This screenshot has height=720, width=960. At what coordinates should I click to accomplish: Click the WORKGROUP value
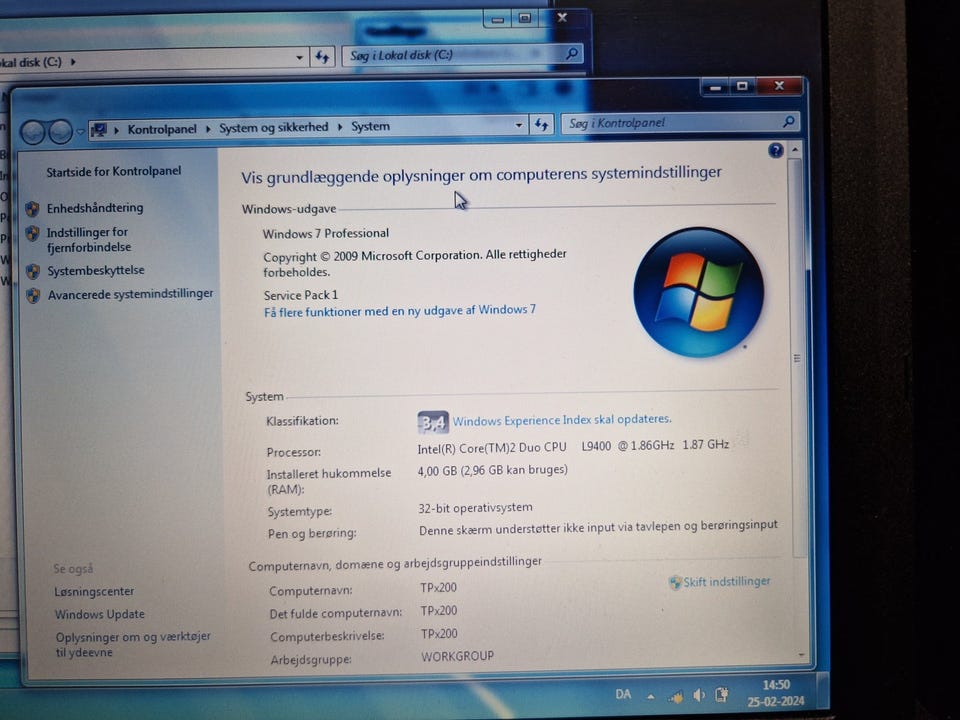point(457,656)
